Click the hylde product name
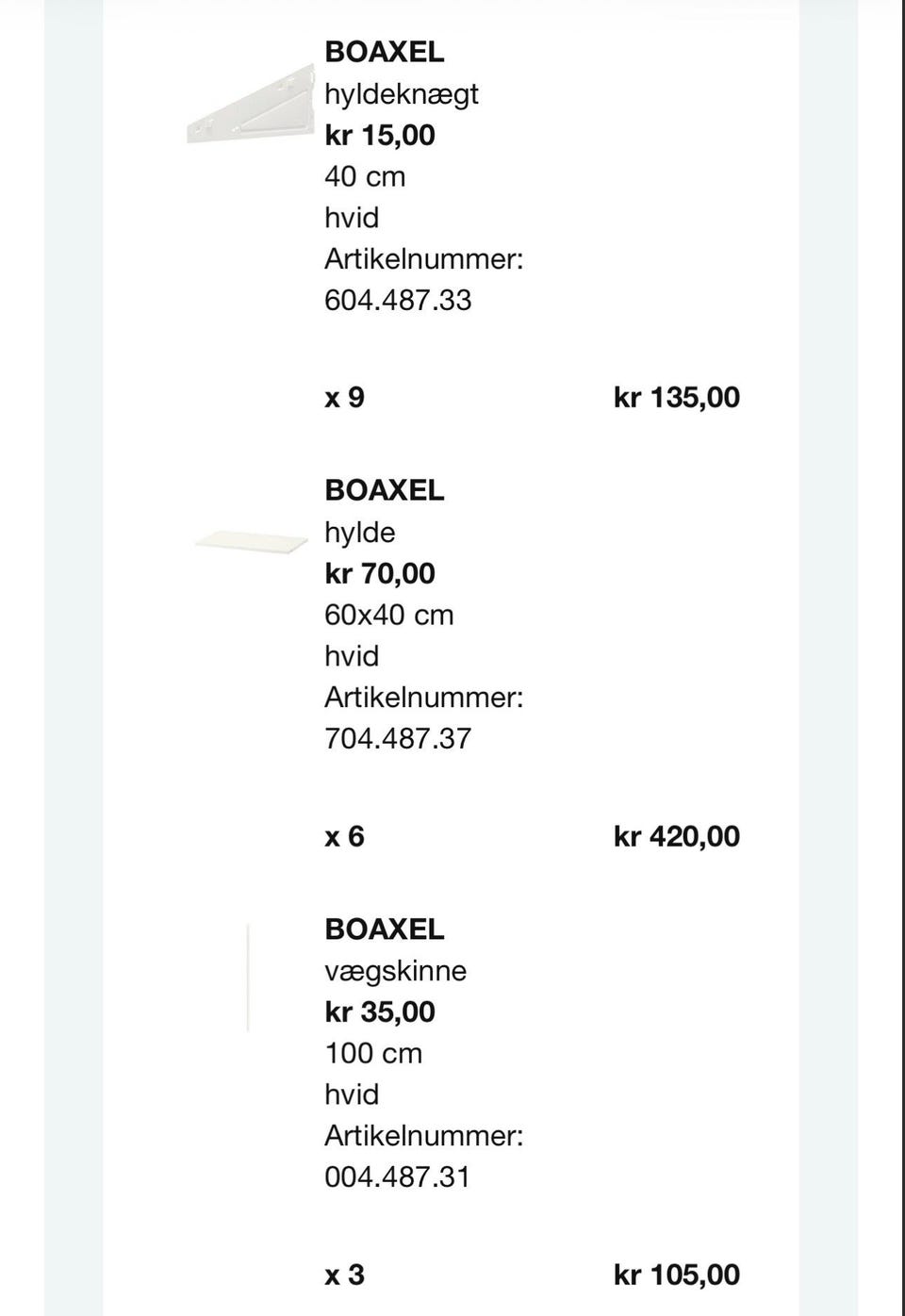This screenshot has width=905, height=1316. tap(360, 533)
